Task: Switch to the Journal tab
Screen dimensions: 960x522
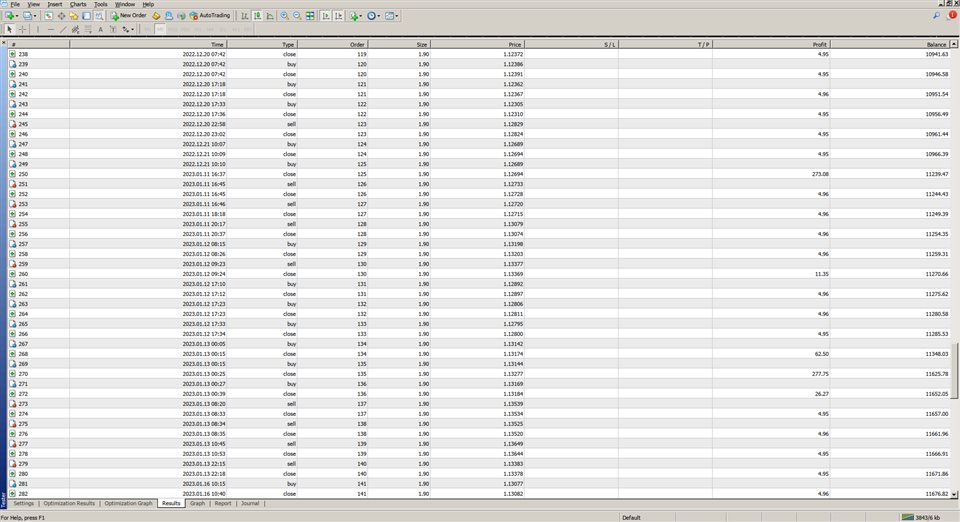Action: tap(250, 503)
